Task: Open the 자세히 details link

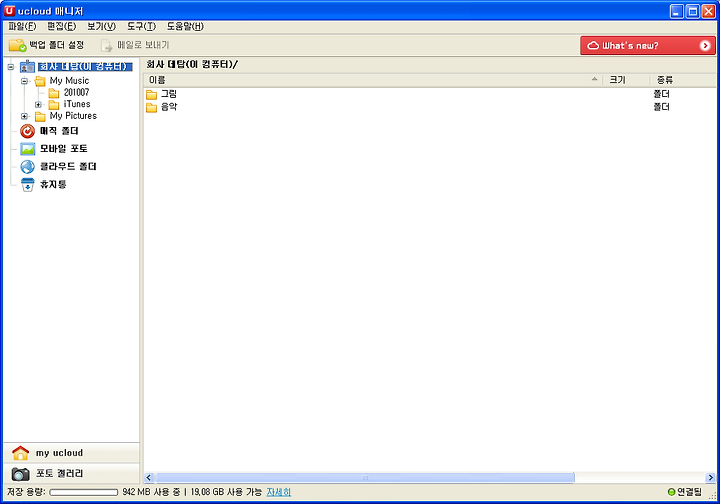Action: coord(279,492)
